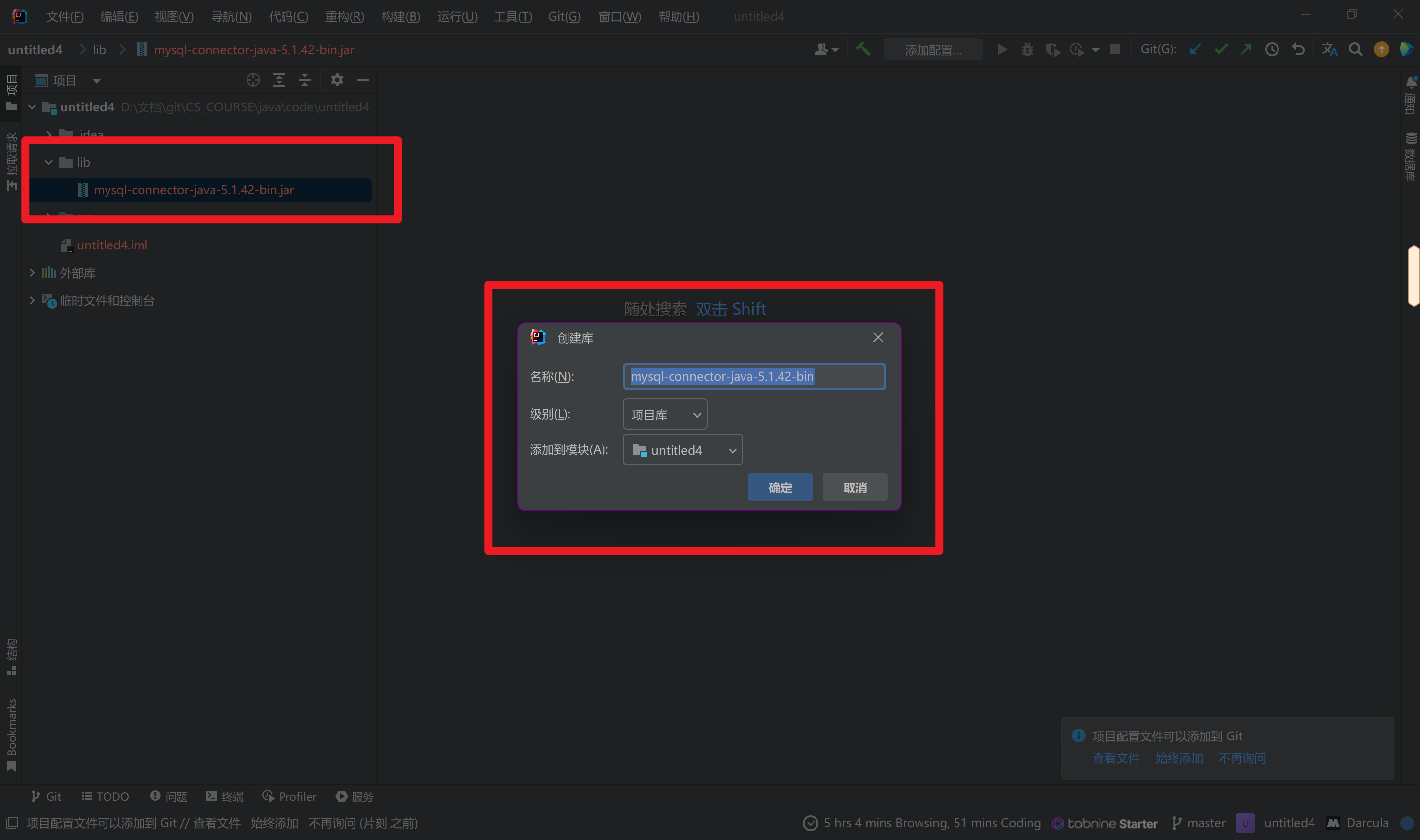Open the 服务 tool window tab

(355, 796)
